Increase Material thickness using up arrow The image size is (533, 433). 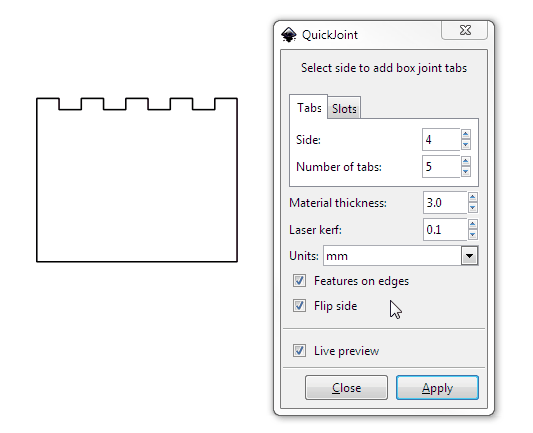(x=472, y=197)
